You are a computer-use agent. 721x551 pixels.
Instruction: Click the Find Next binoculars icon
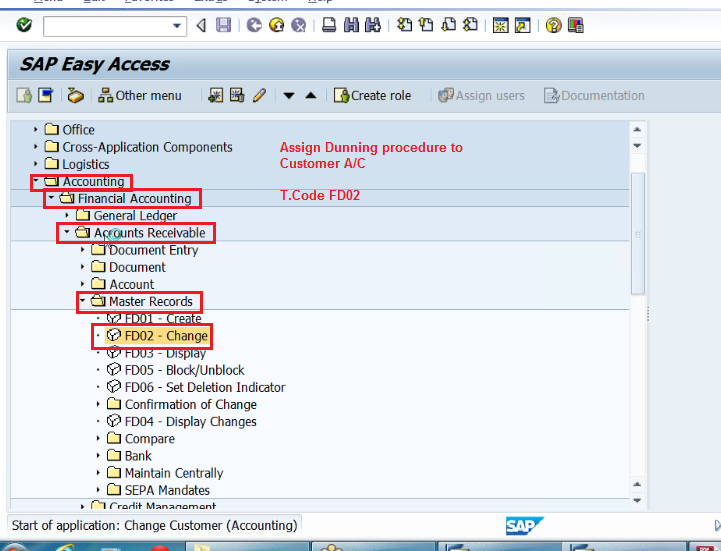373,25
